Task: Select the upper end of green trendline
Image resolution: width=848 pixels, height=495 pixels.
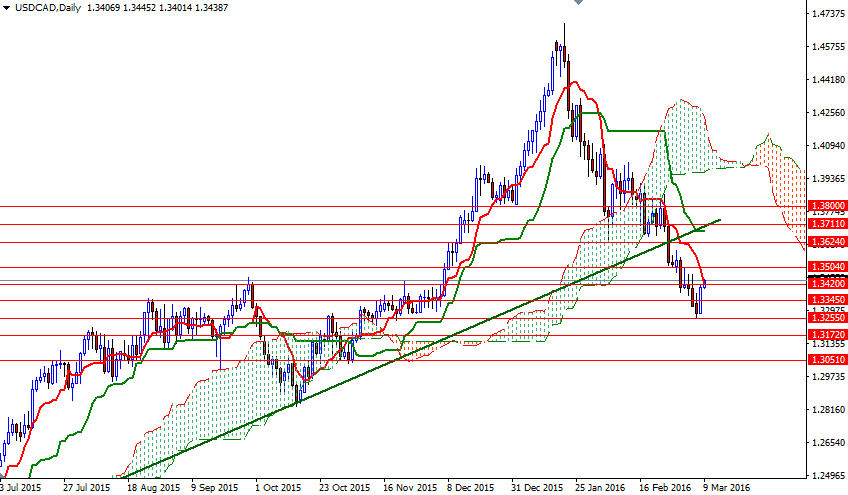Action: 720,219
